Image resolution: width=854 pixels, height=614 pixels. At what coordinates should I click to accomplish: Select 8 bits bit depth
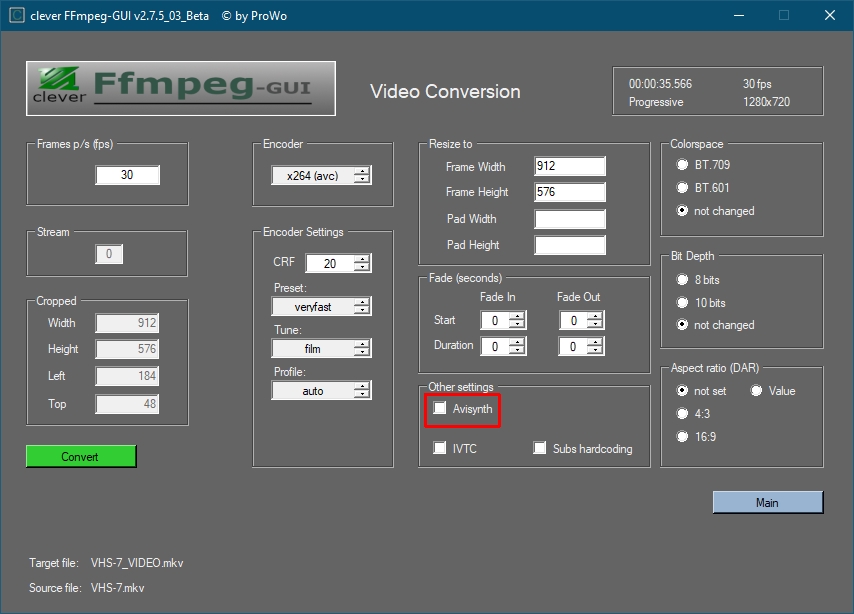pos(682,279)
